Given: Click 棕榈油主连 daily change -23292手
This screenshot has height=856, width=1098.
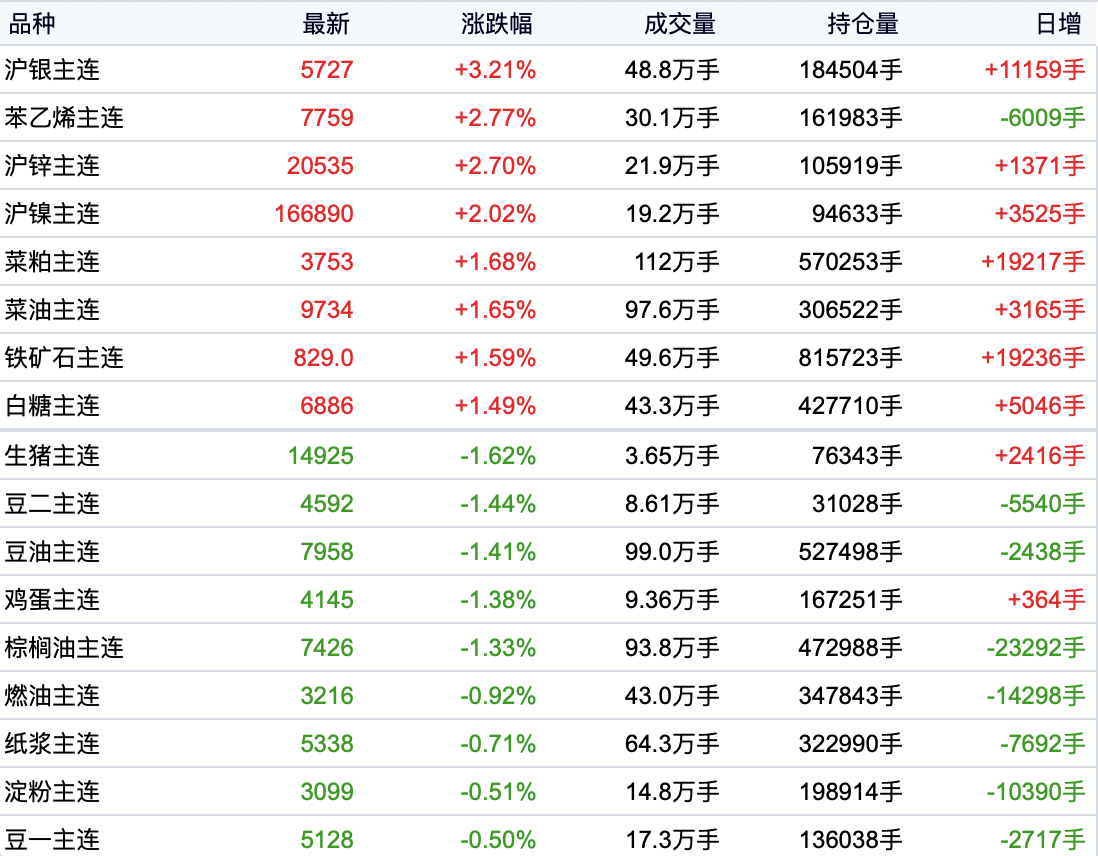Looking at the screenshot, I should pos(1035,648).
